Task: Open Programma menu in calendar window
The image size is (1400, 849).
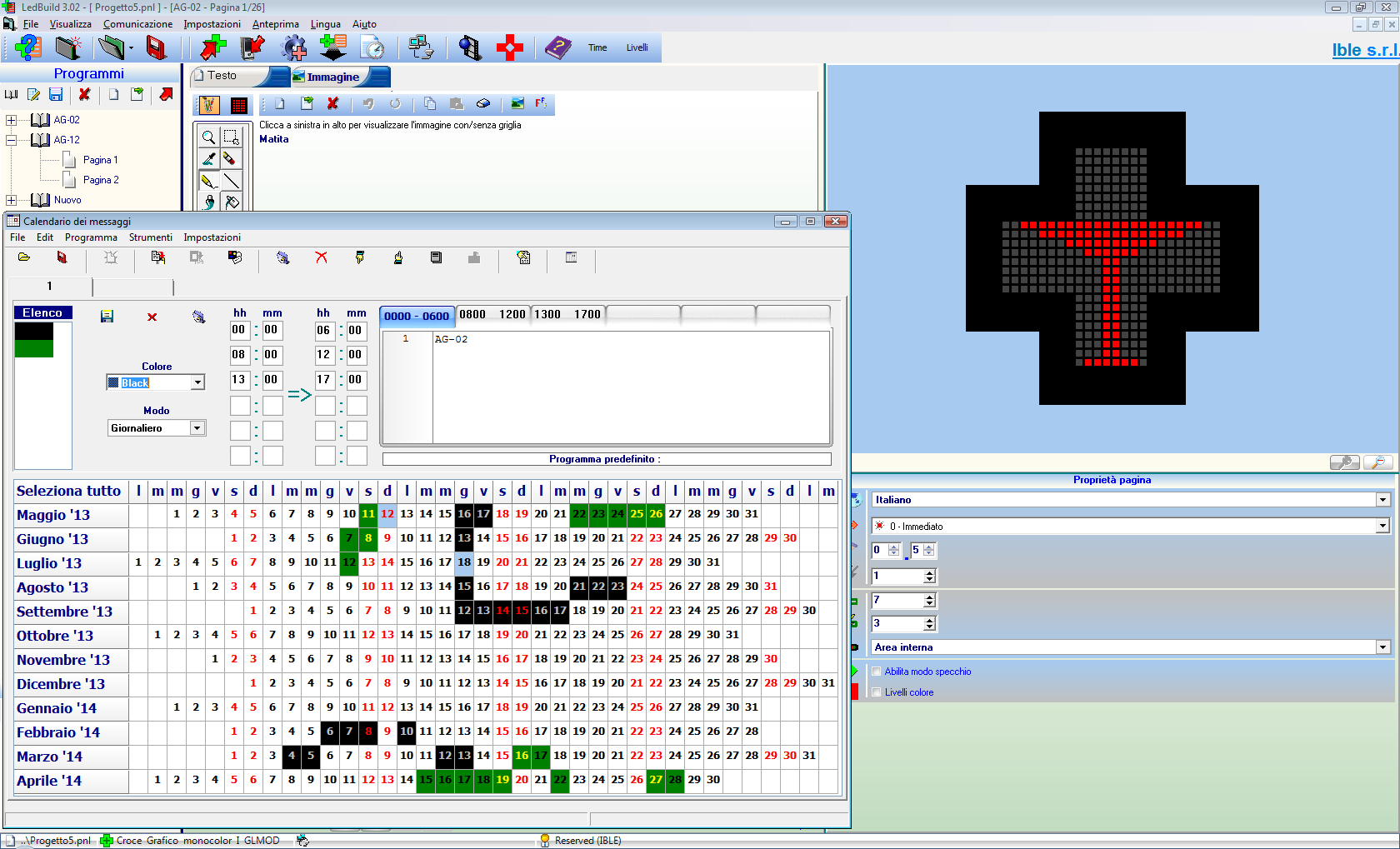Action: click(91, 237)
